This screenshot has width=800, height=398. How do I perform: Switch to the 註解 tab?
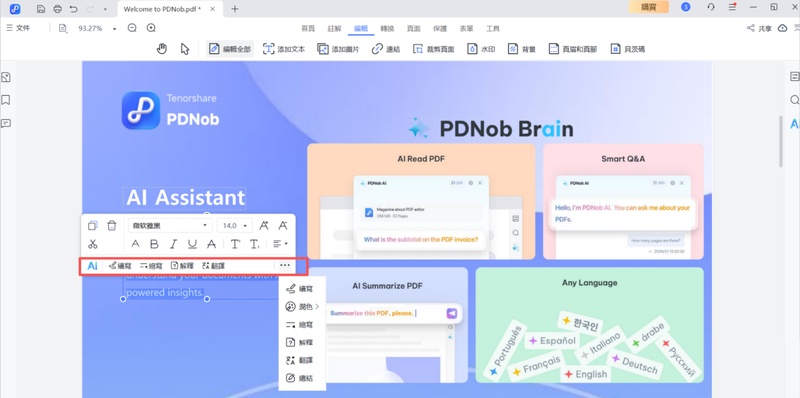334,29
